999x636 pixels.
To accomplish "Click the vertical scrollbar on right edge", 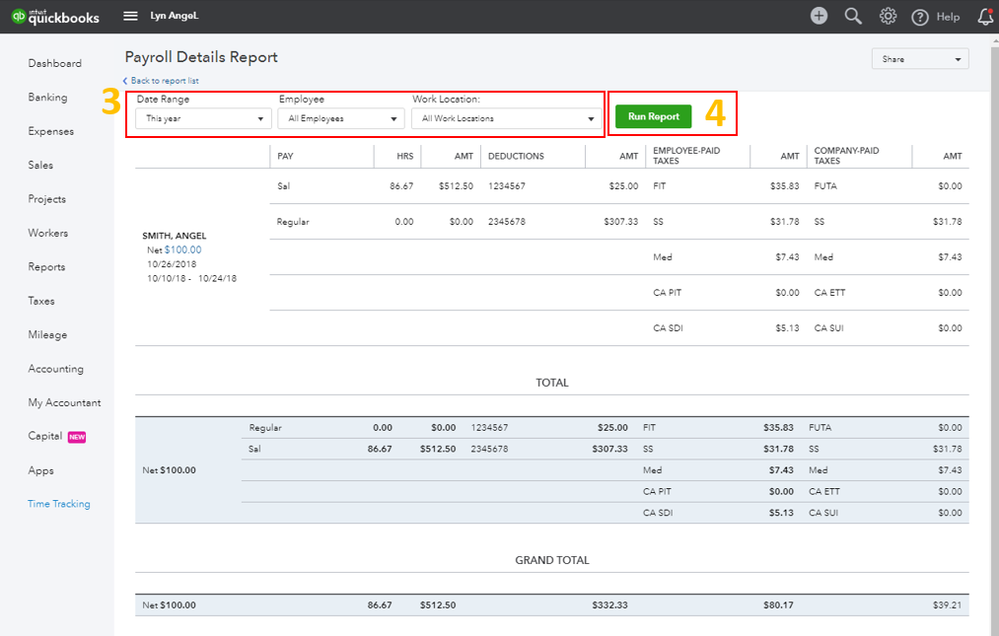I will 995,319.
